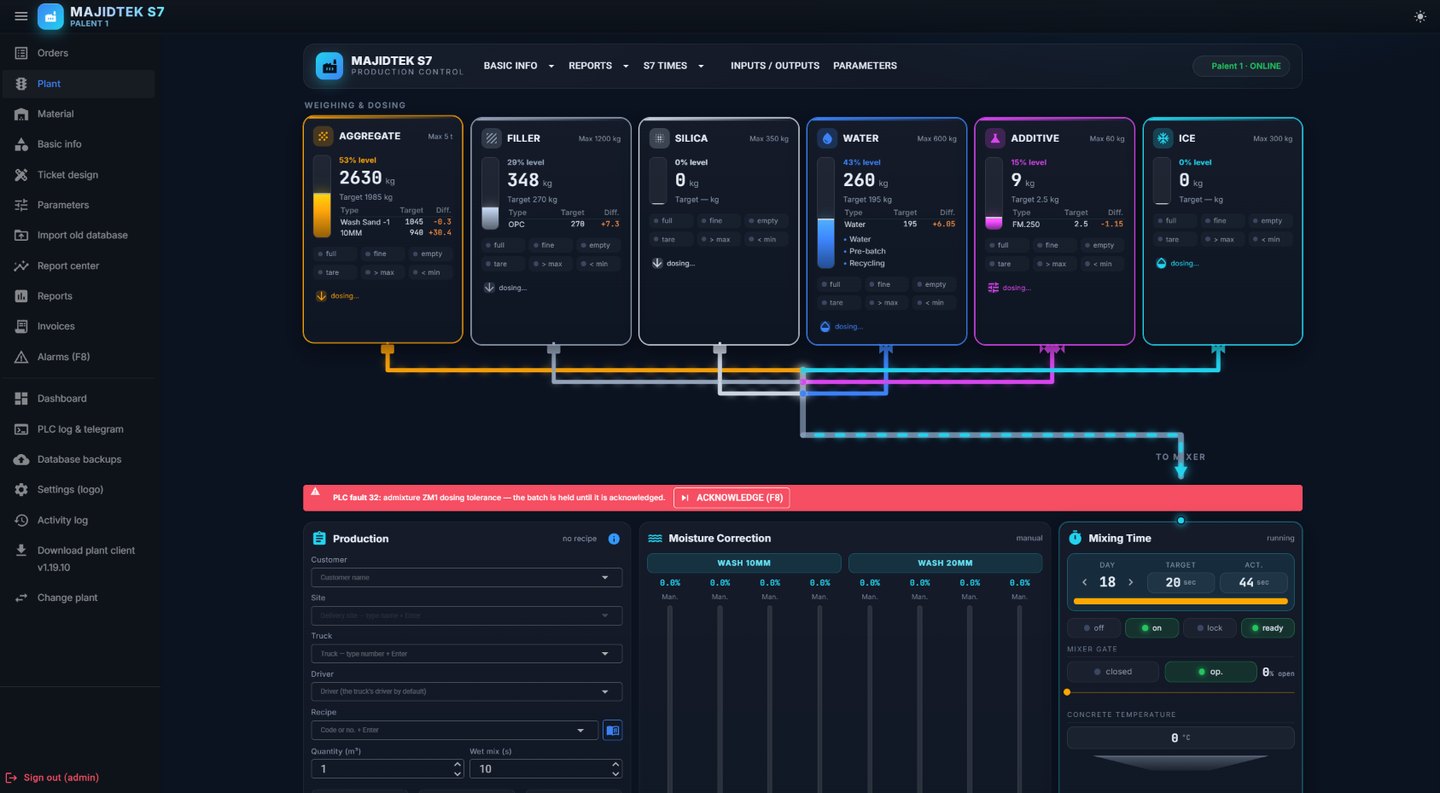Viewport: 1440px width, 793px height.
Task: Click the Aggregate hopper icon
Action: [x=323, y=136]
